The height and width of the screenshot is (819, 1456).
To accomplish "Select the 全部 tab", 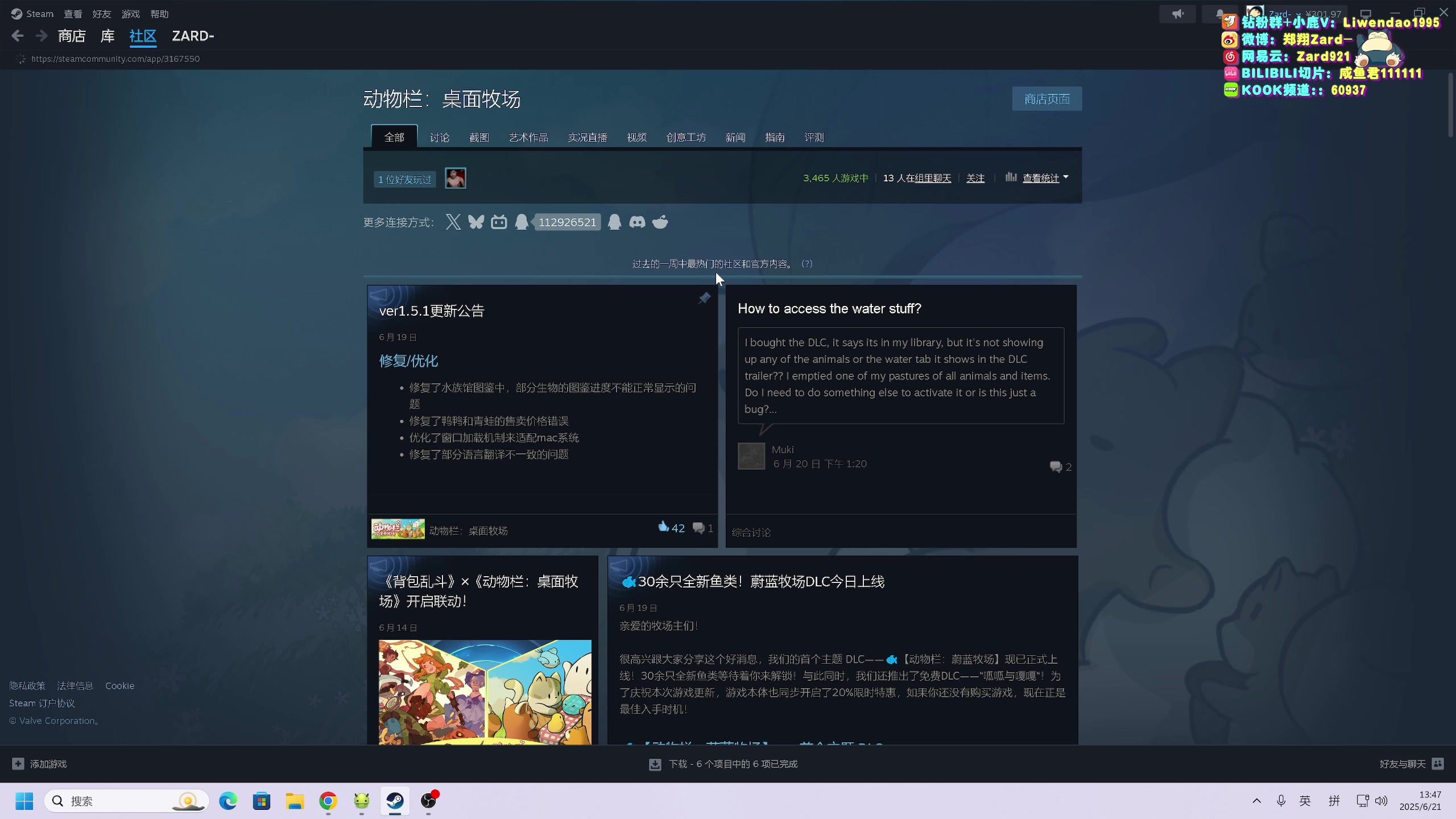I will point(394,137).
